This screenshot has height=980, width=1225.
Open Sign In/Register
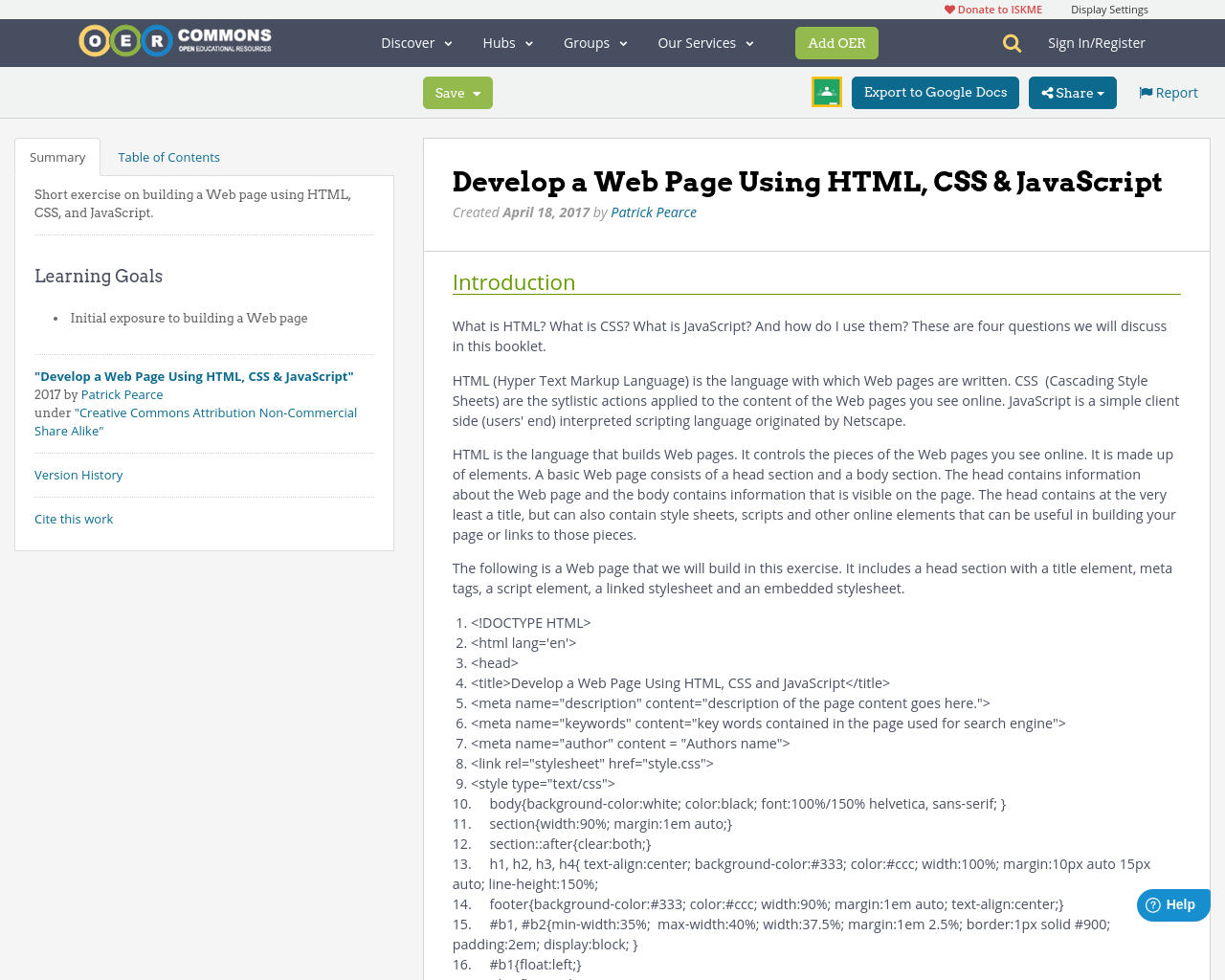tap(1096, 43)
